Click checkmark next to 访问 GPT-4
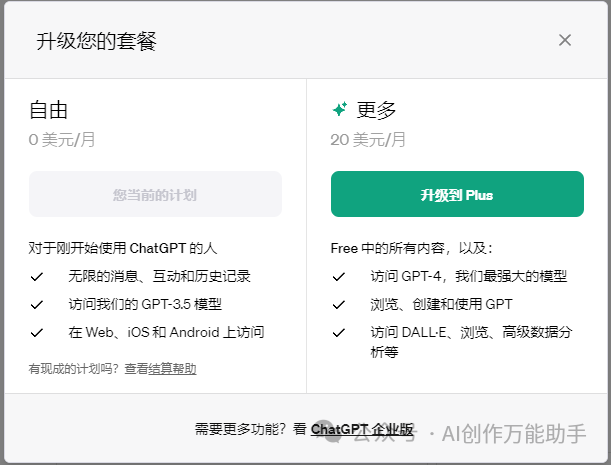This screenshot has width=611, height=465. tap(339, 277)
